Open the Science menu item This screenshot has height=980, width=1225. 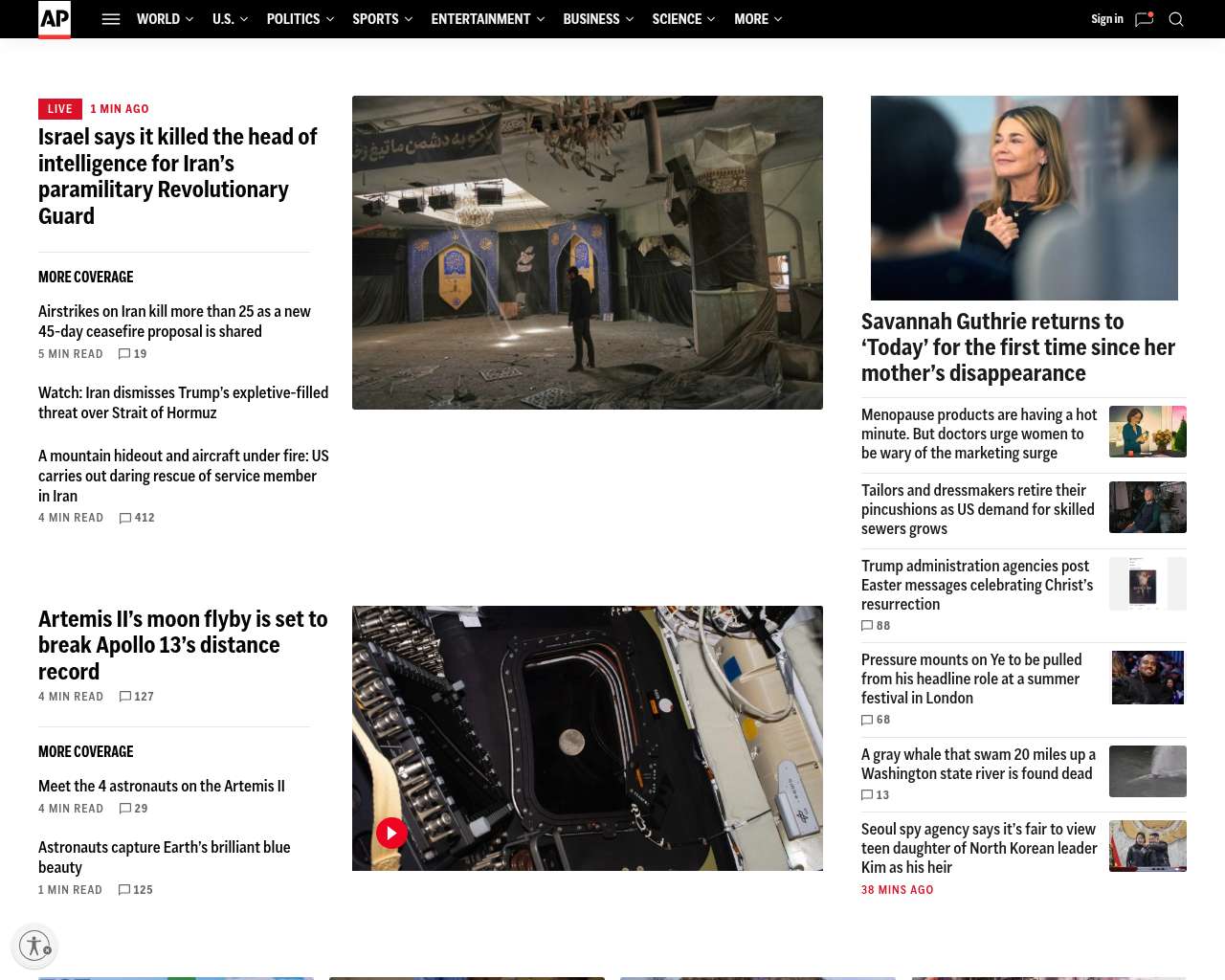coord(677,19)
